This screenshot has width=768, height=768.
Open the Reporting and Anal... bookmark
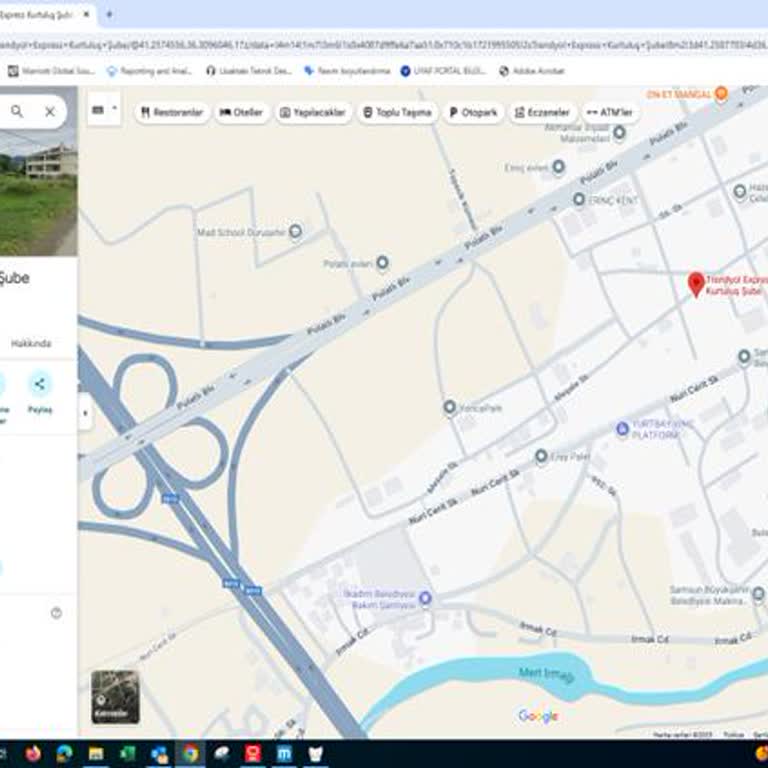pyautogui.click(x=149, y=71)
